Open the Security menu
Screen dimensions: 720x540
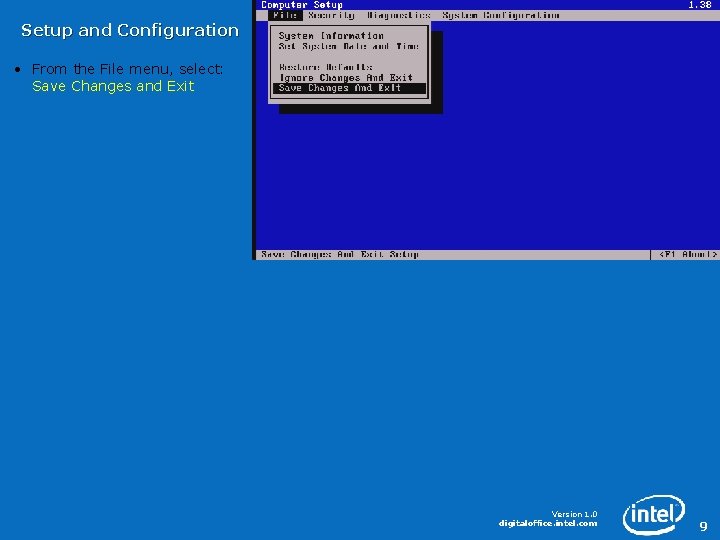pyautogui.click(x=331, y=15)
